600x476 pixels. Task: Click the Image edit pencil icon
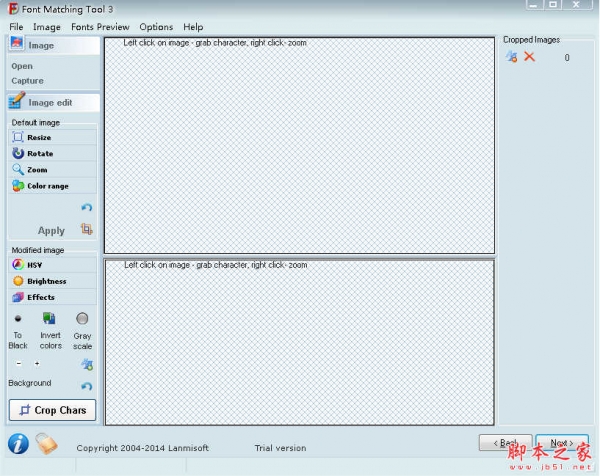coord(17,101)
